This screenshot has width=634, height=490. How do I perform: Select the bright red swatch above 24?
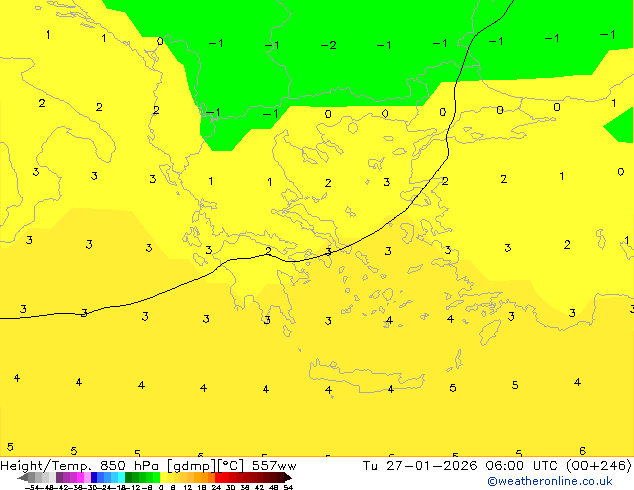point(218,477)
